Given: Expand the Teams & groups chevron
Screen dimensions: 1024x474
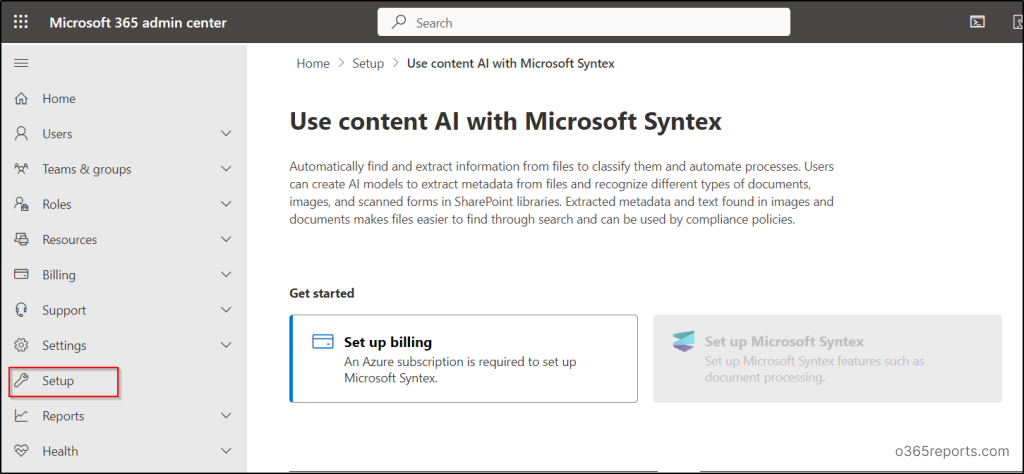Looking at the screenshot, I should coord(226,169).
